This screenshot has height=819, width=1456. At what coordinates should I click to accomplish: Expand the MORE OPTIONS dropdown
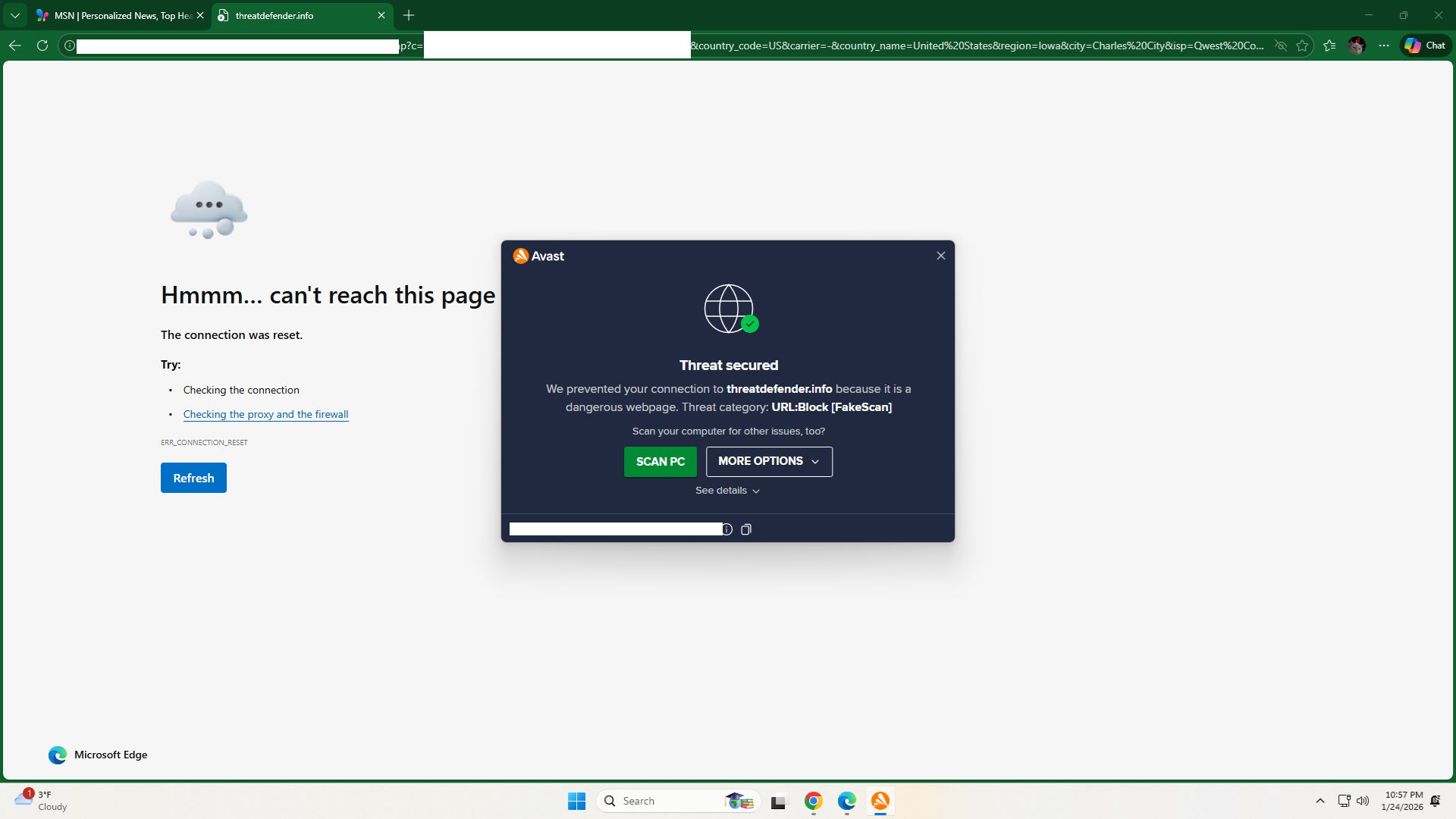[x=769, y=461]
